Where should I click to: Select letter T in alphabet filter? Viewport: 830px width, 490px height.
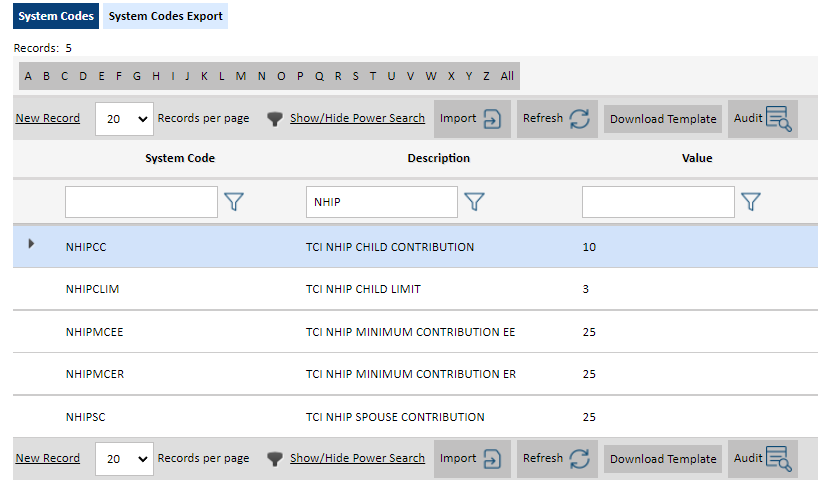tap(373, 76)
